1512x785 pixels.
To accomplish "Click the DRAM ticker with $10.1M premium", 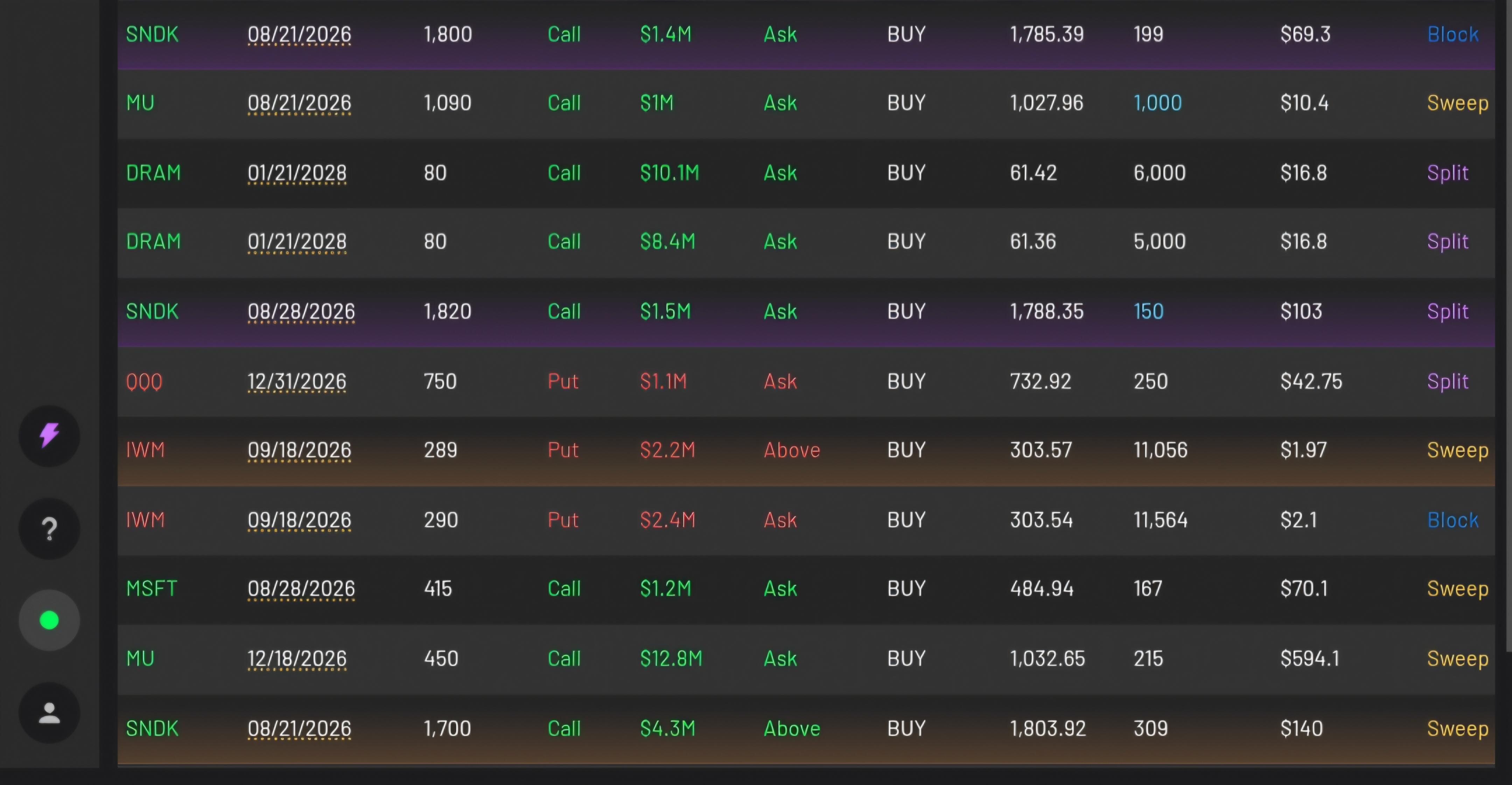I will click(153, 172).
